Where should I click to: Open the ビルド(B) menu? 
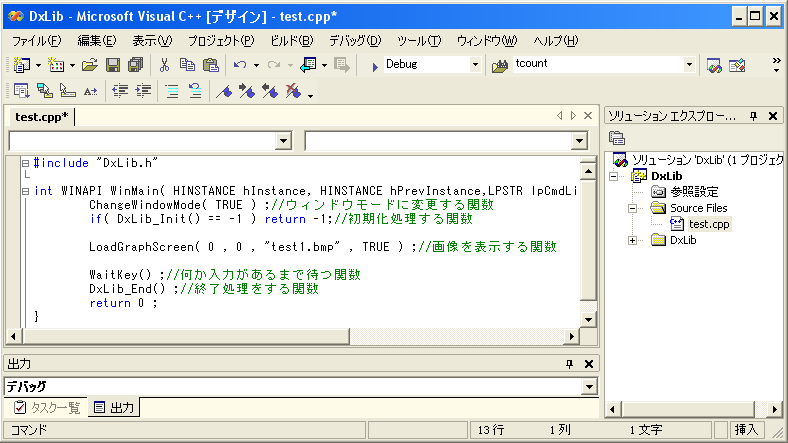click(291, 41)
